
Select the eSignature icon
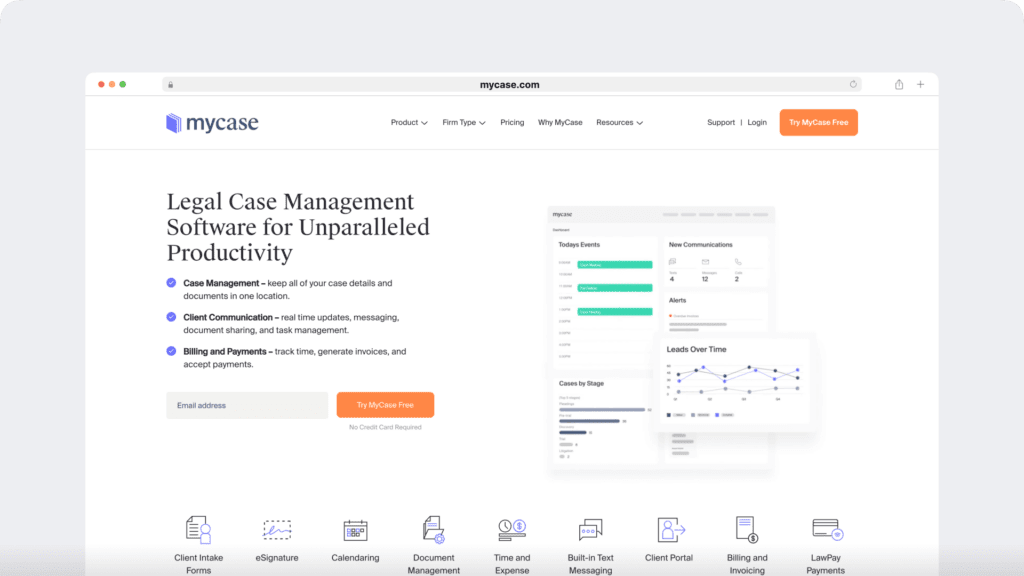pyautogui.click(x=276, y=529)
